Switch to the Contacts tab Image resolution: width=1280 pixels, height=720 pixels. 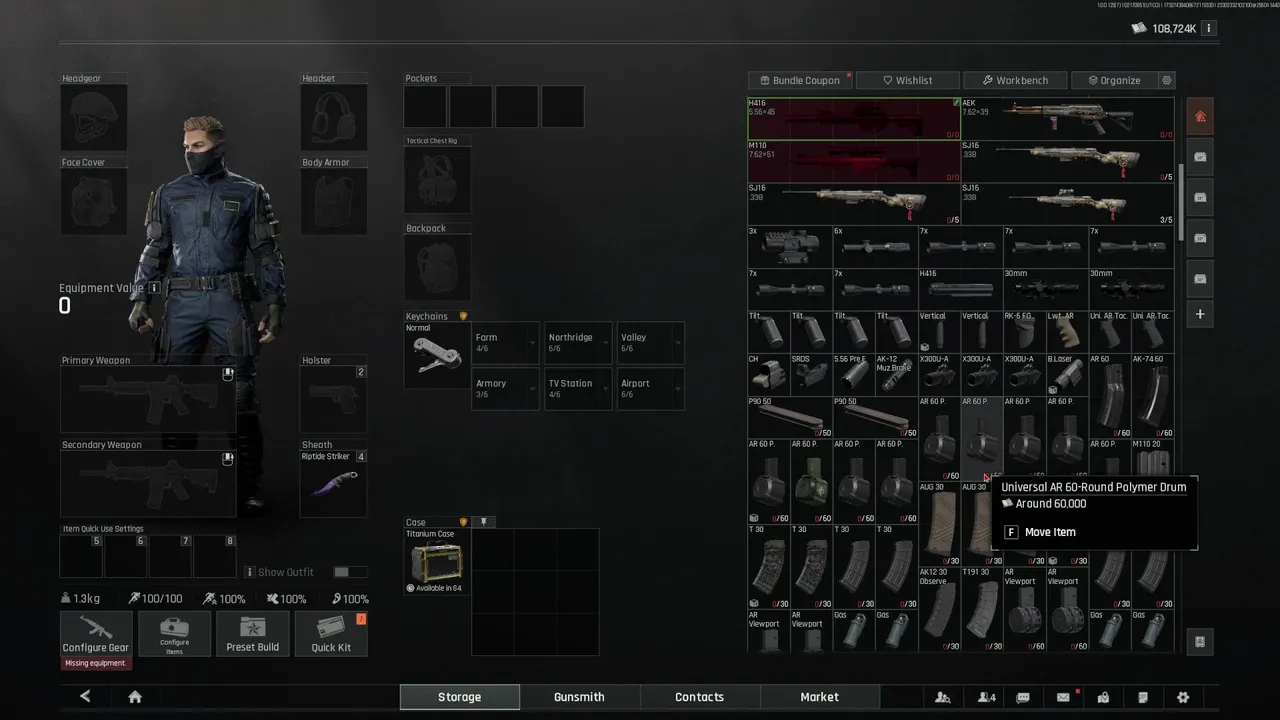click(x=700, y=697)
